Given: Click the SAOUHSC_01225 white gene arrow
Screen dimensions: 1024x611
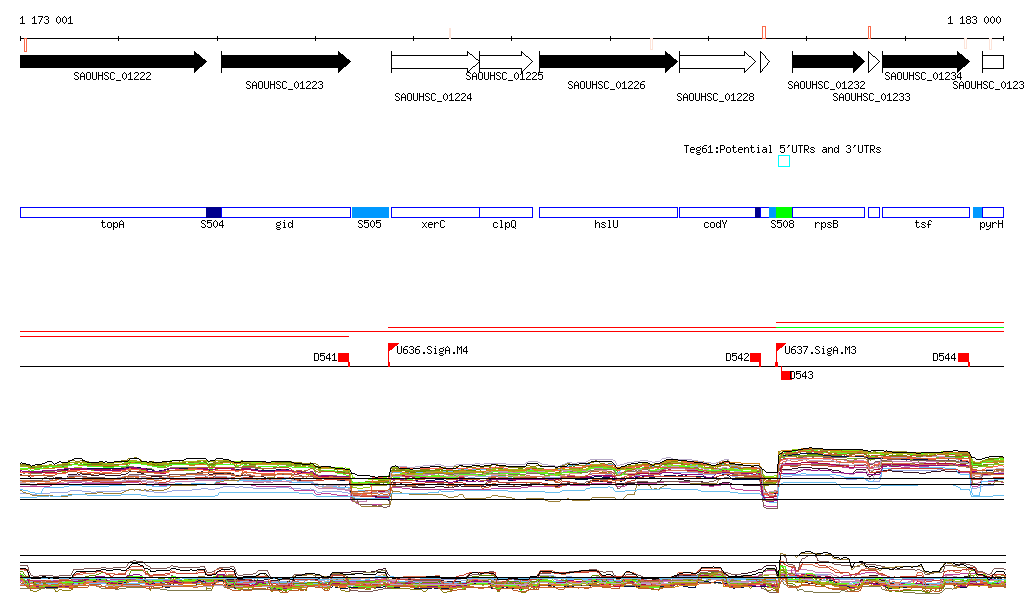Looking at the screenshot, I should click(x=506, y=62).
